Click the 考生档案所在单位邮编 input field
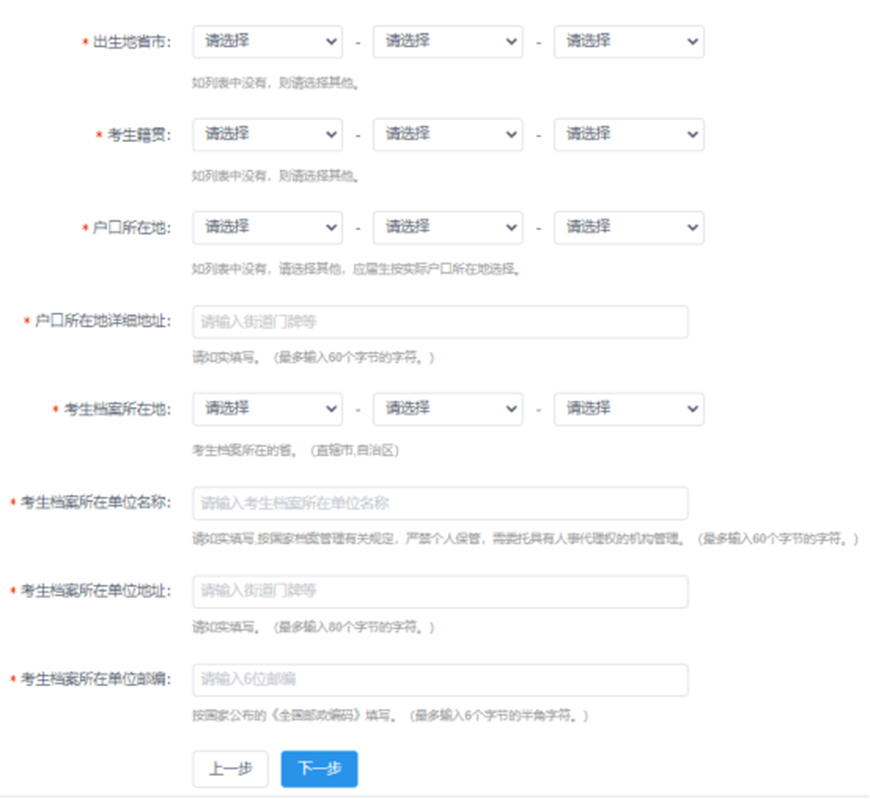Screen dimensions: 870x799 (440, 680)
